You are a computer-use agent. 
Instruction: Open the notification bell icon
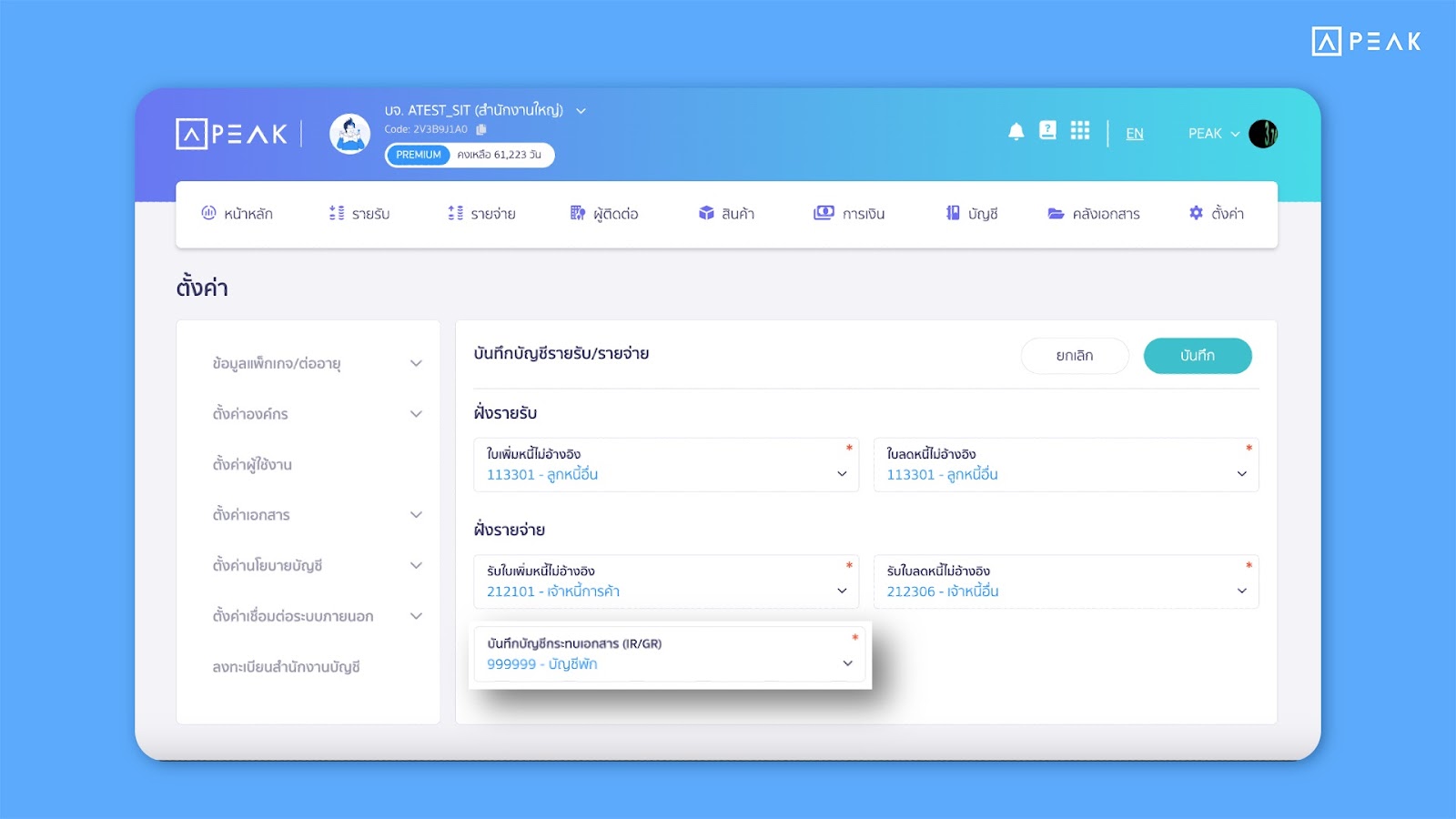click(1016, 132)
